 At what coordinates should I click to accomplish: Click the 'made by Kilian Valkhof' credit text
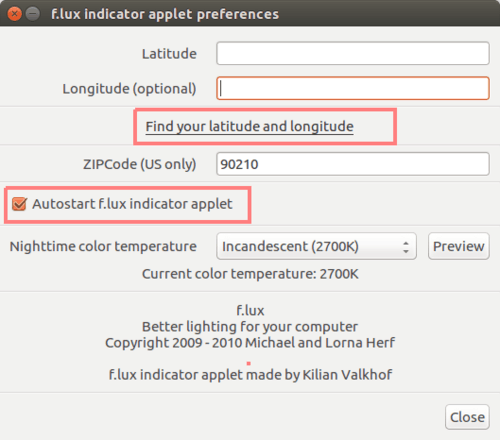click(319, 375)
